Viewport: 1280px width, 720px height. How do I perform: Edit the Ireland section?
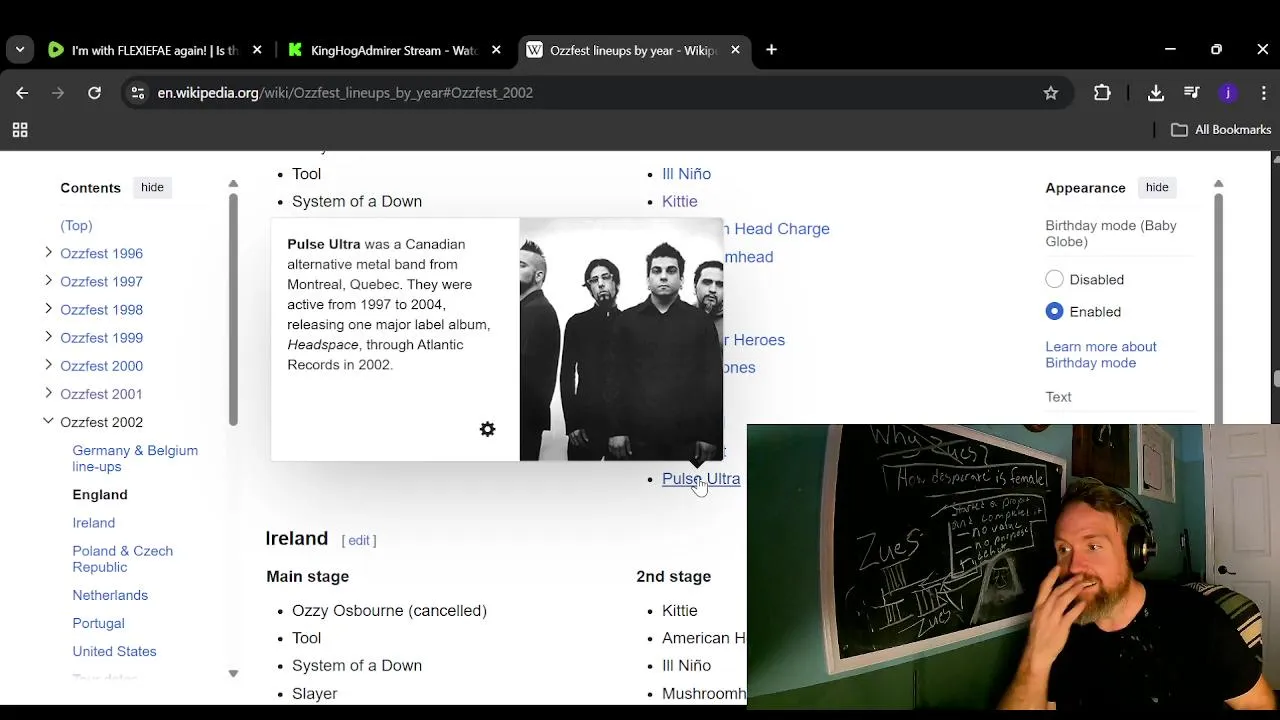pyautogui.click(x=359, y=540)
